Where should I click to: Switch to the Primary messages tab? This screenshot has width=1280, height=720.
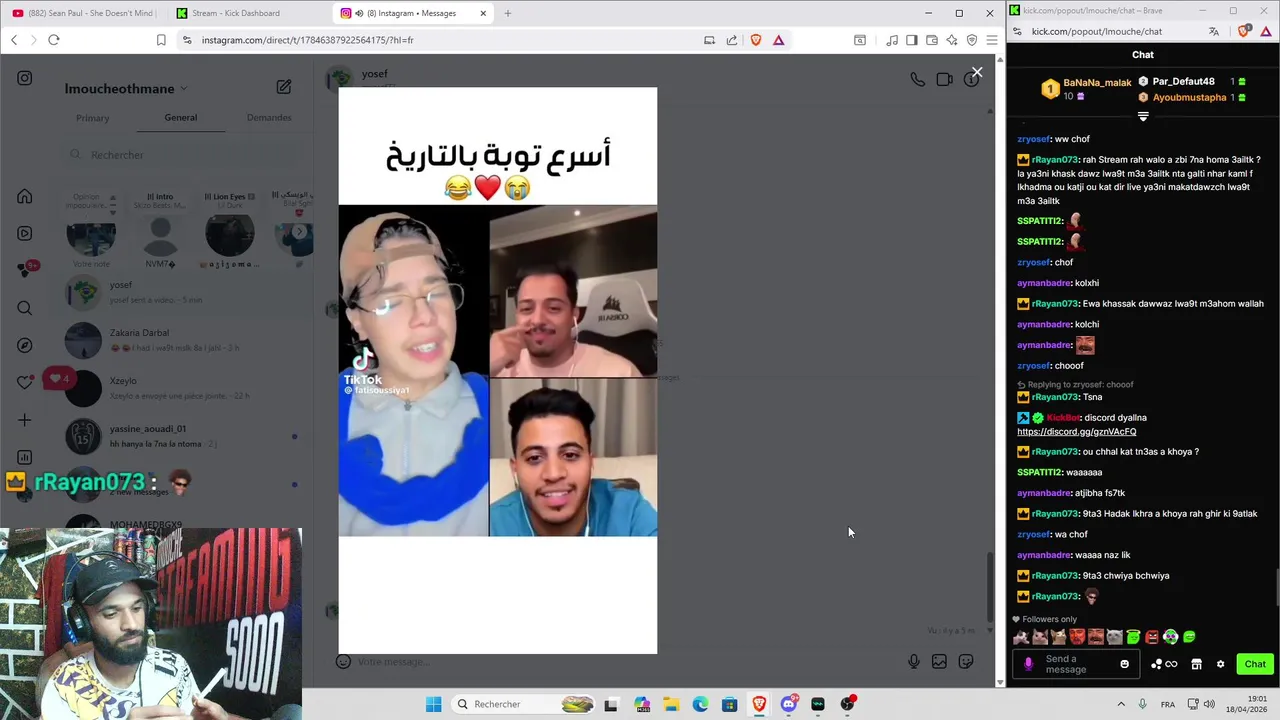coord(92,118)
